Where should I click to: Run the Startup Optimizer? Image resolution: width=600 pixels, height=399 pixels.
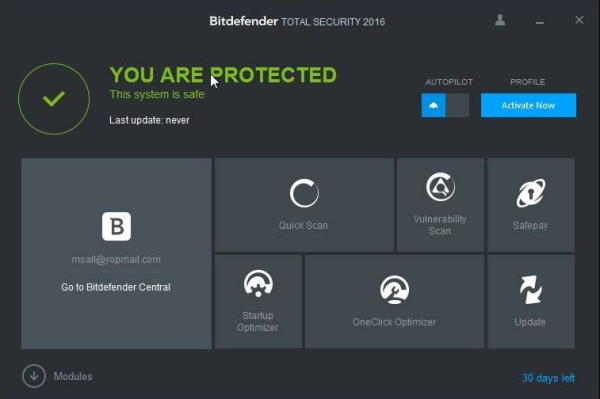tap(258, 301)
